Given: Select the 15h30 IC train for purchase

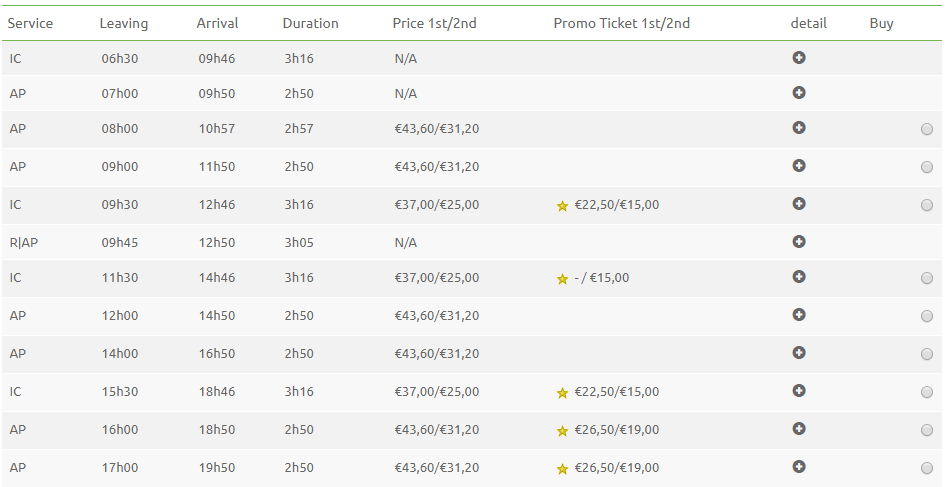Looking at the screenshot, I should coord(927,392).
